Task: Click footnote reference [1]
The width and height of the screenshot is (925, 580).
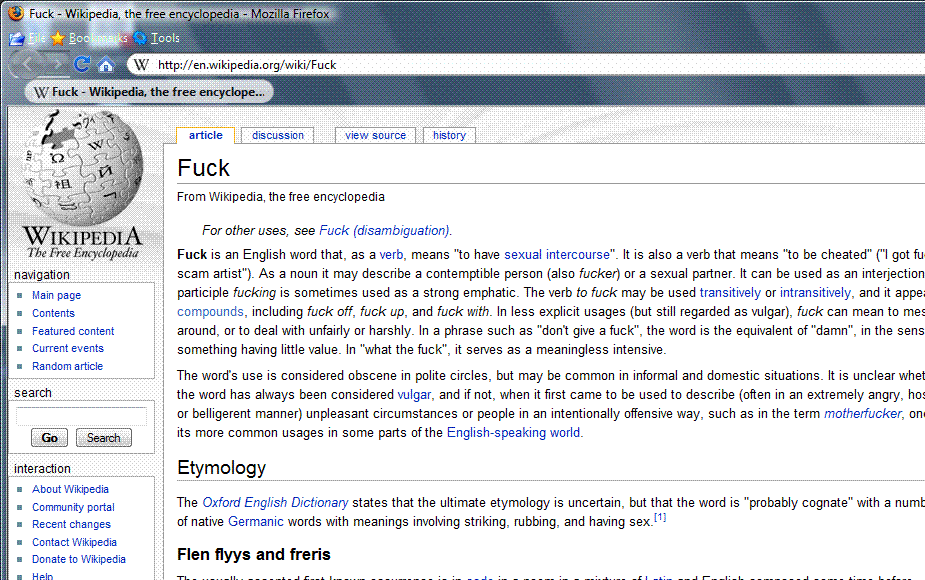Action: click(660, 517)
